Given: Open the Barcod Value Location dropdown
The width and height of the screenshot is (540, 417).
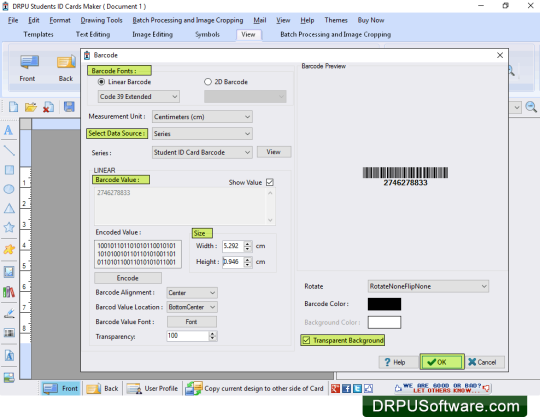Looking at the screenshot, I should [x=192, y=307].
